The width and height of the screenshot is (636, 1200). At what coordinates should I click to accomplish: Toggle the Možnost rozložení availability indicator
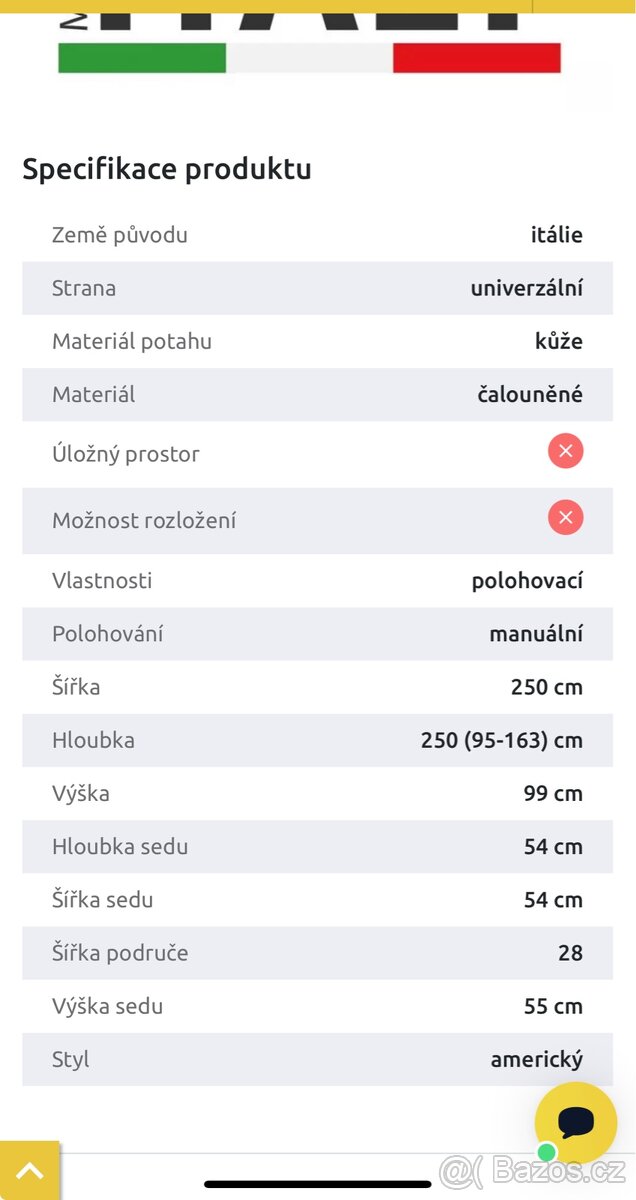tap(565, 517)
